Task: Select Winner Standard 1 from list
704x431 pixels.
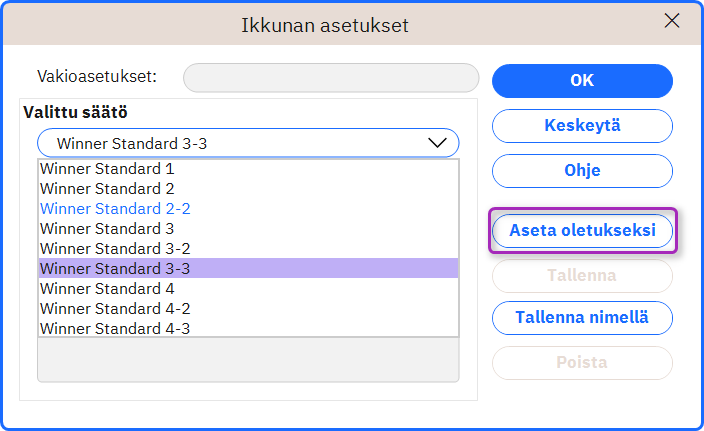Action: point(248,169)
